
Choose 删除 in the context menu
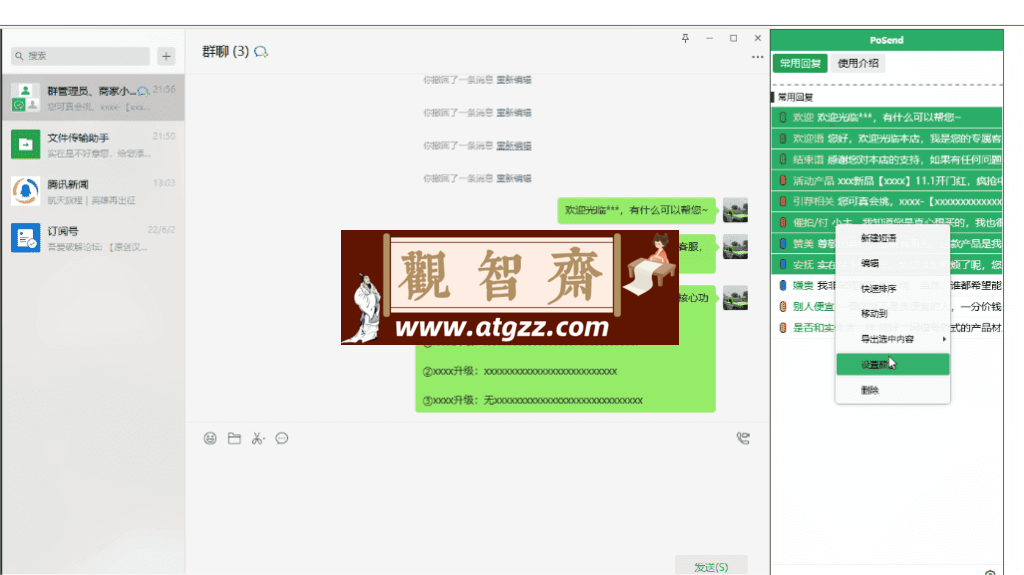point(892,390)
